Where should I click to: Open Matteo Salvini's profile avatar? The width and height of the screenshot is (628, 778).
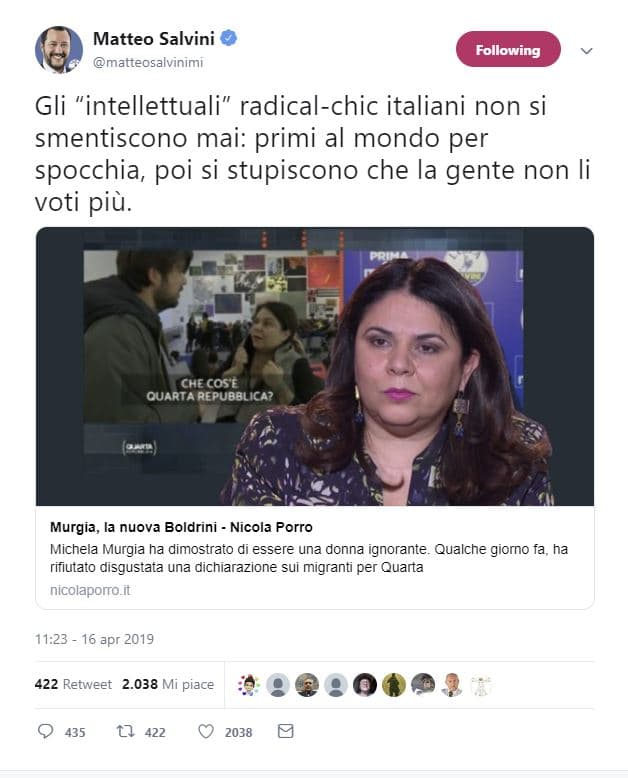pyautogui.click(x=59, y=50)
